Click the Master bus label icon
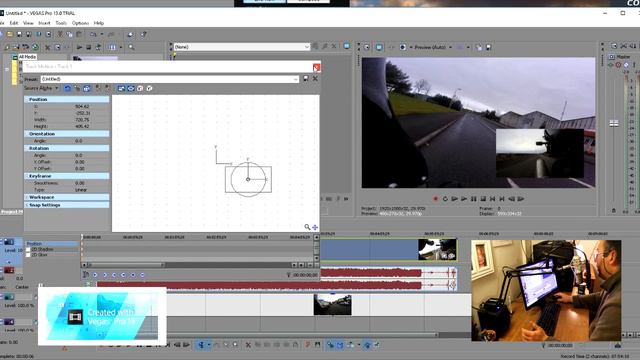 coord(612,57)
